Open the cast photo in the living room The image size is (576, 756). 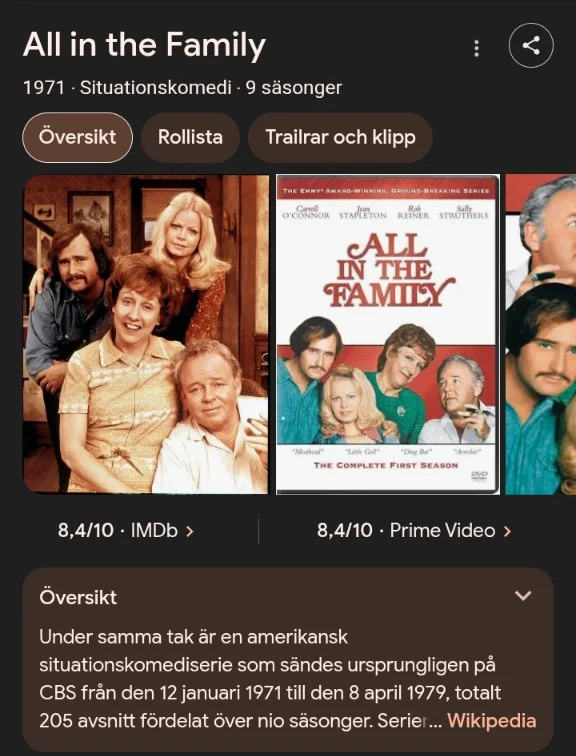[146, 334]
